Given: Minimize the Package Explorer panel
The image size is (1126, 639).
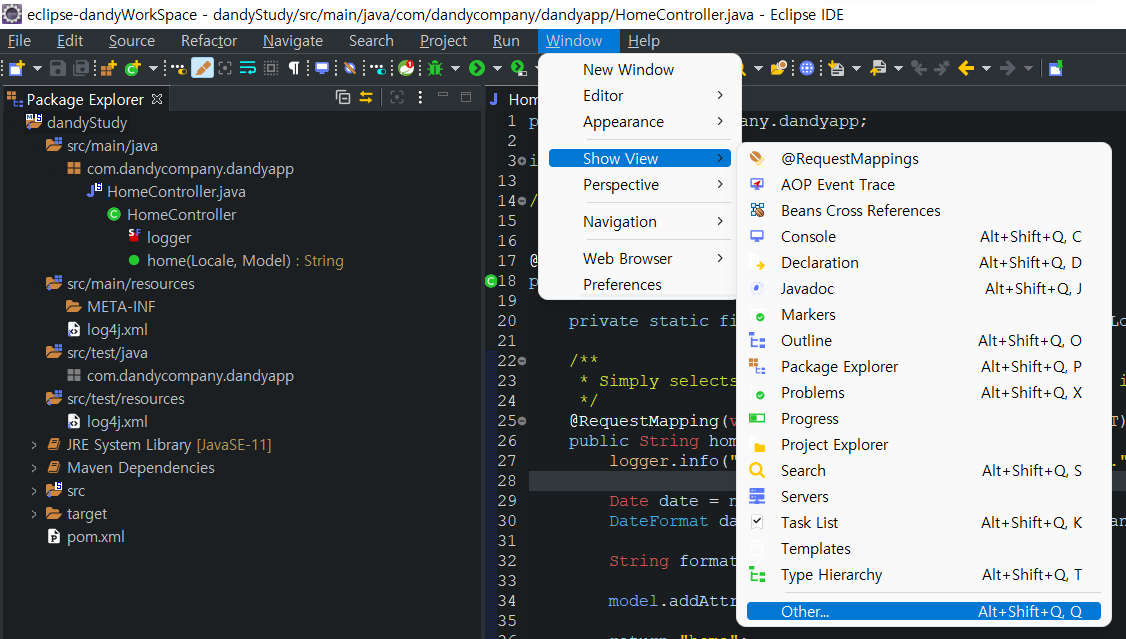Looking at the screenshot, I should 442,95.
